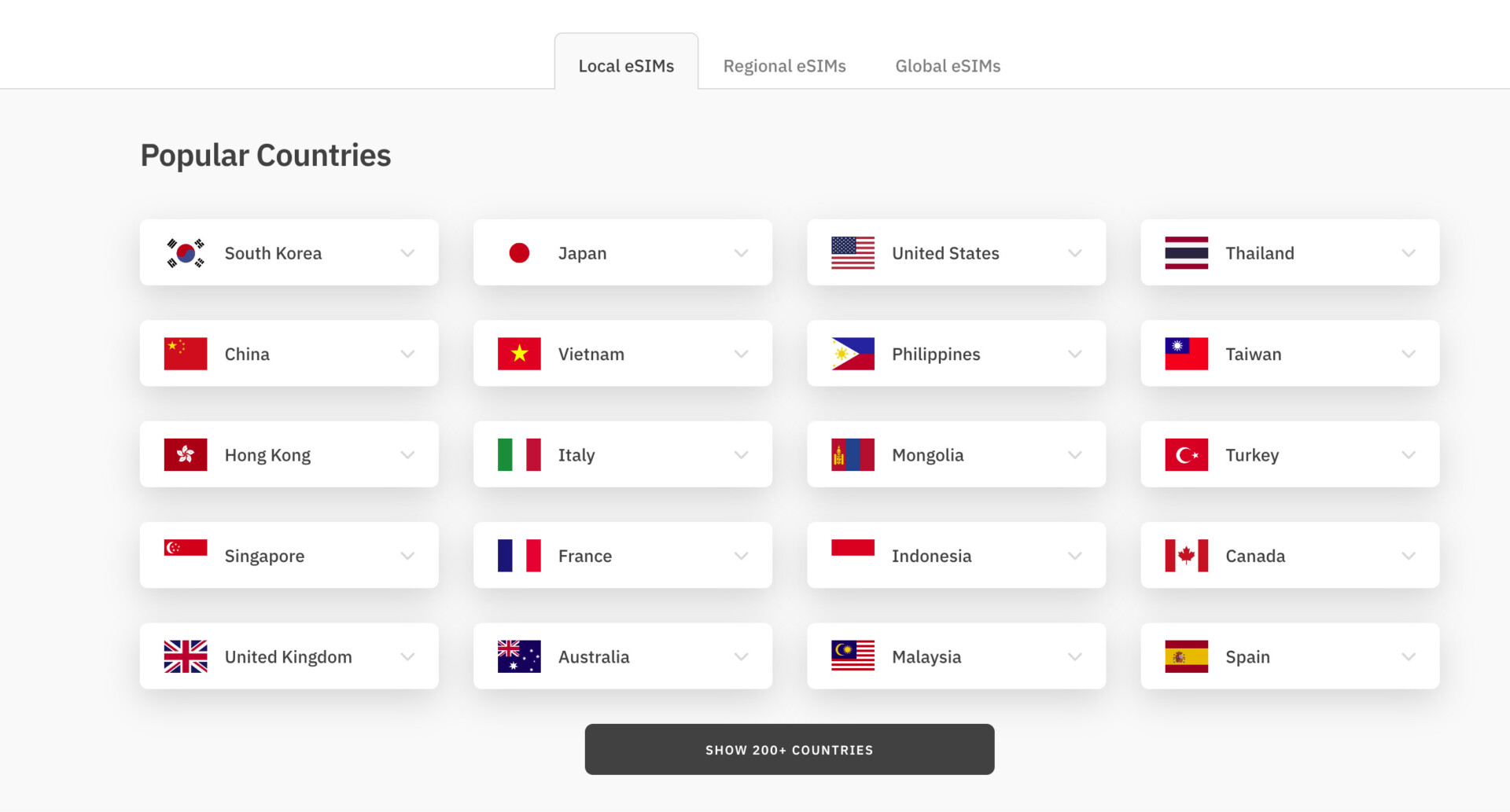Image resolution: width=1510 pixels, height=812 pixels.
Task: Select the Japan country name
Action: coord(582,254)
